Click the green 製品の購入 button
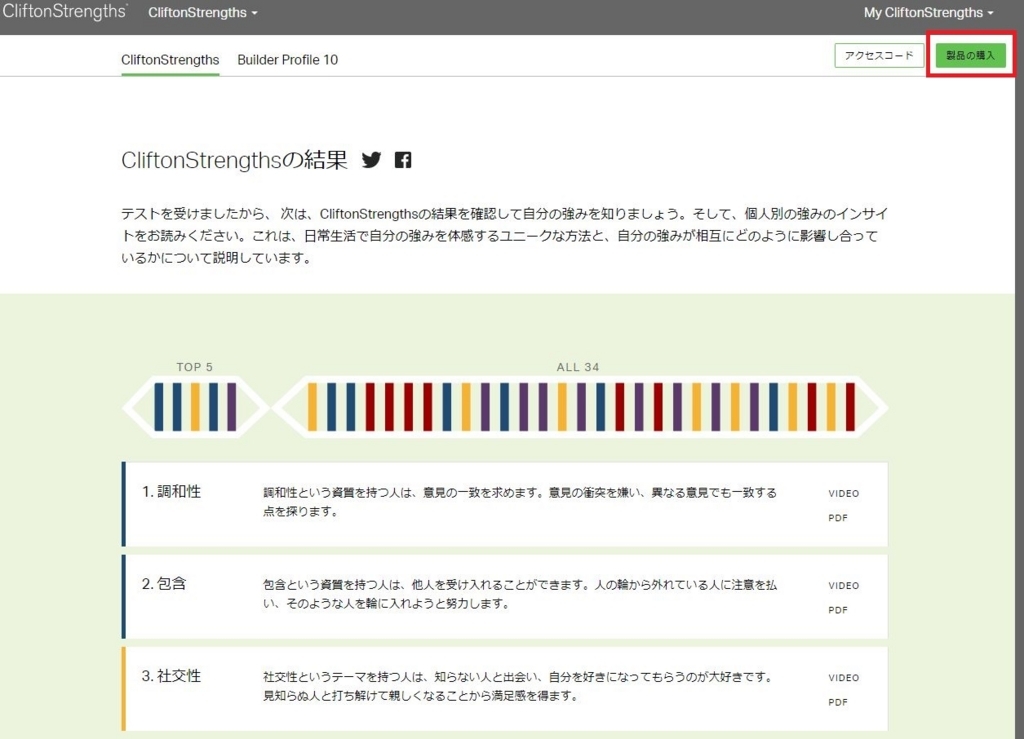The image size is (1024, 739). click(970, 55)
